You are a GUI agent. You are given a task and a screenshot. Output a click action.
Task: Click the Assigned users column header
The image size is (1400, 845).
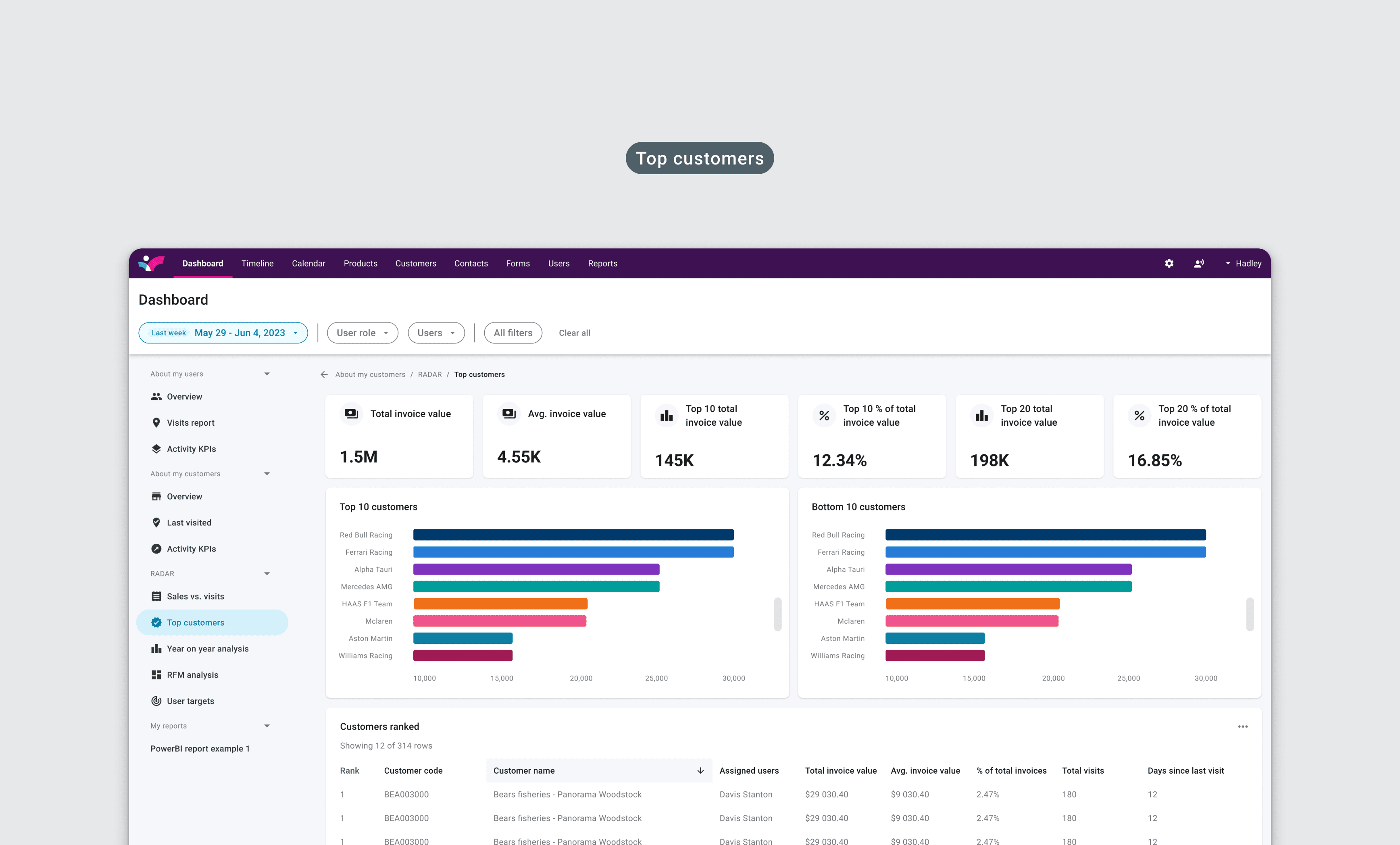749,771
